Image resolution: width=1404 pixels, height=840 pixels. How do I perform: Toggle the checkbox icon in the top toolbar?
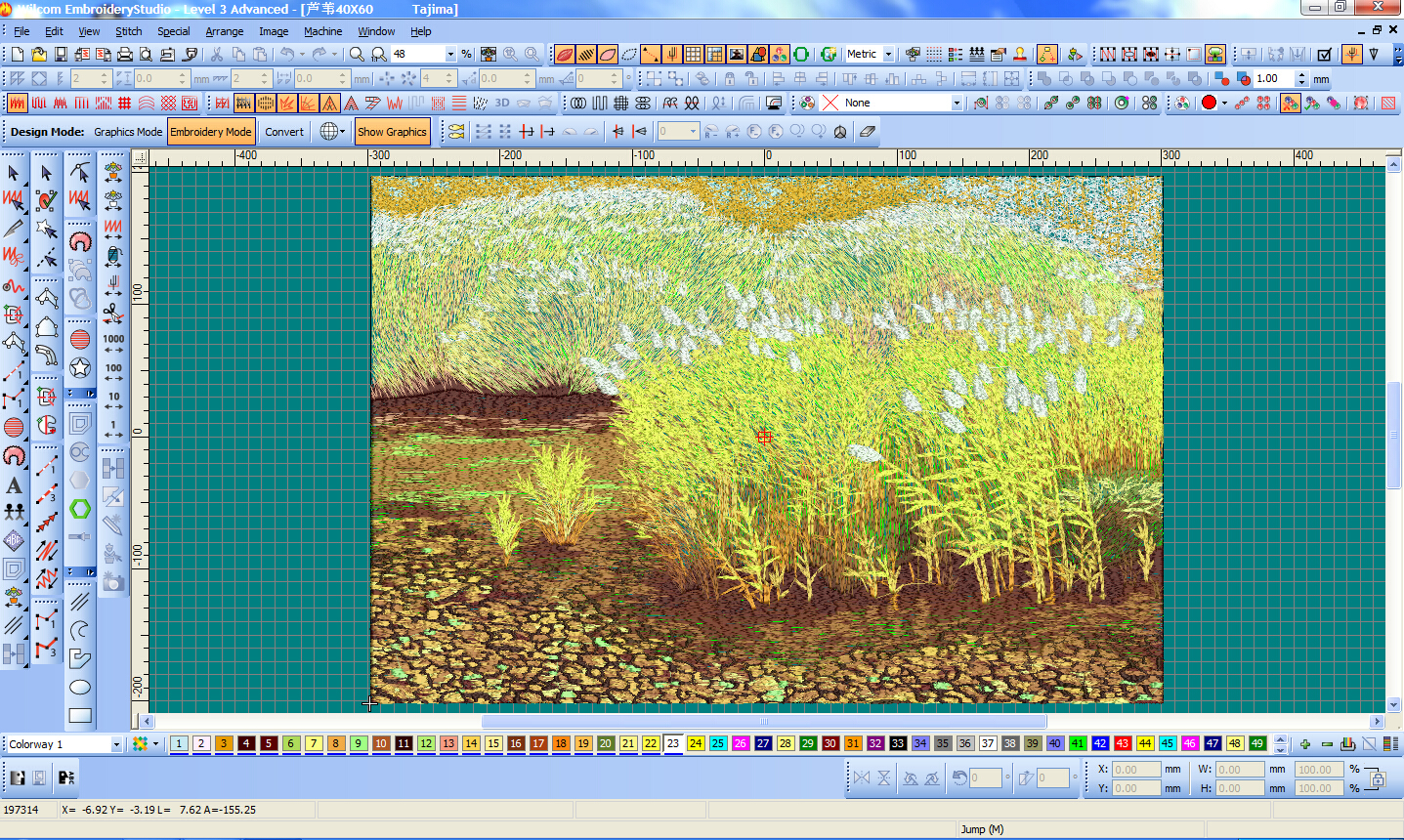tap(1325, 55)
